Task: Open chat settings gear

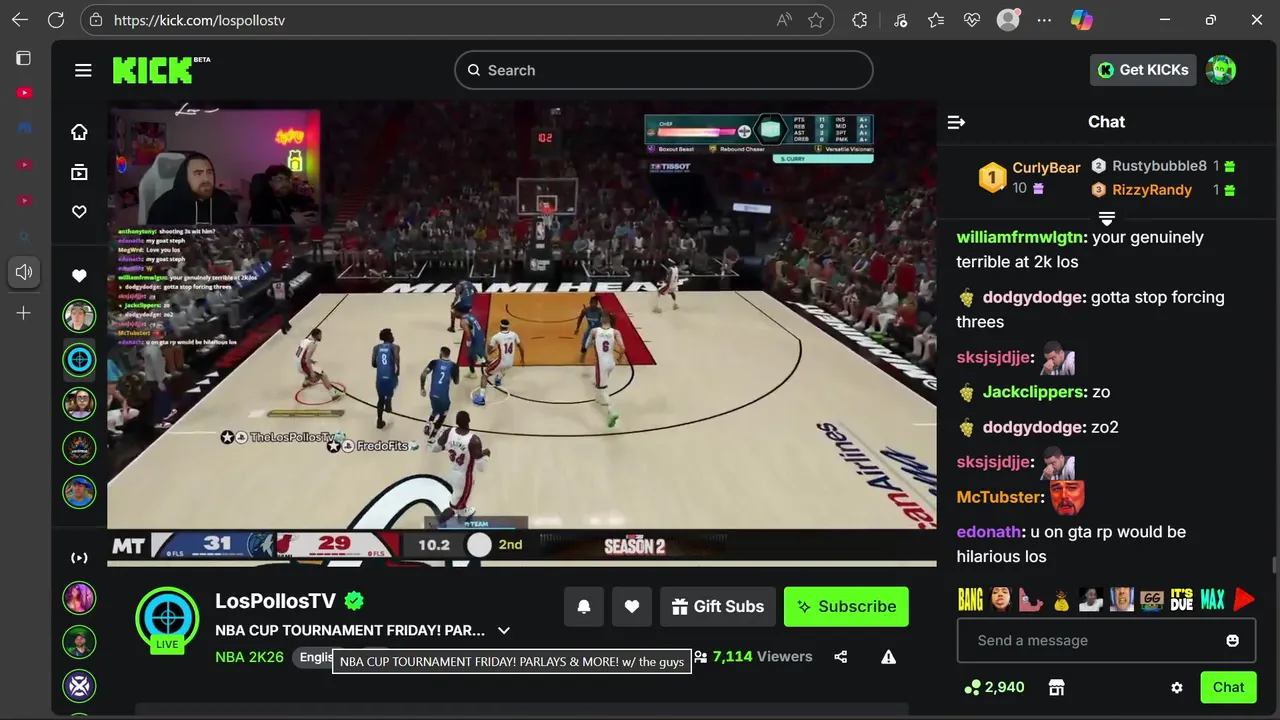Action: (x=1177, y=687)
